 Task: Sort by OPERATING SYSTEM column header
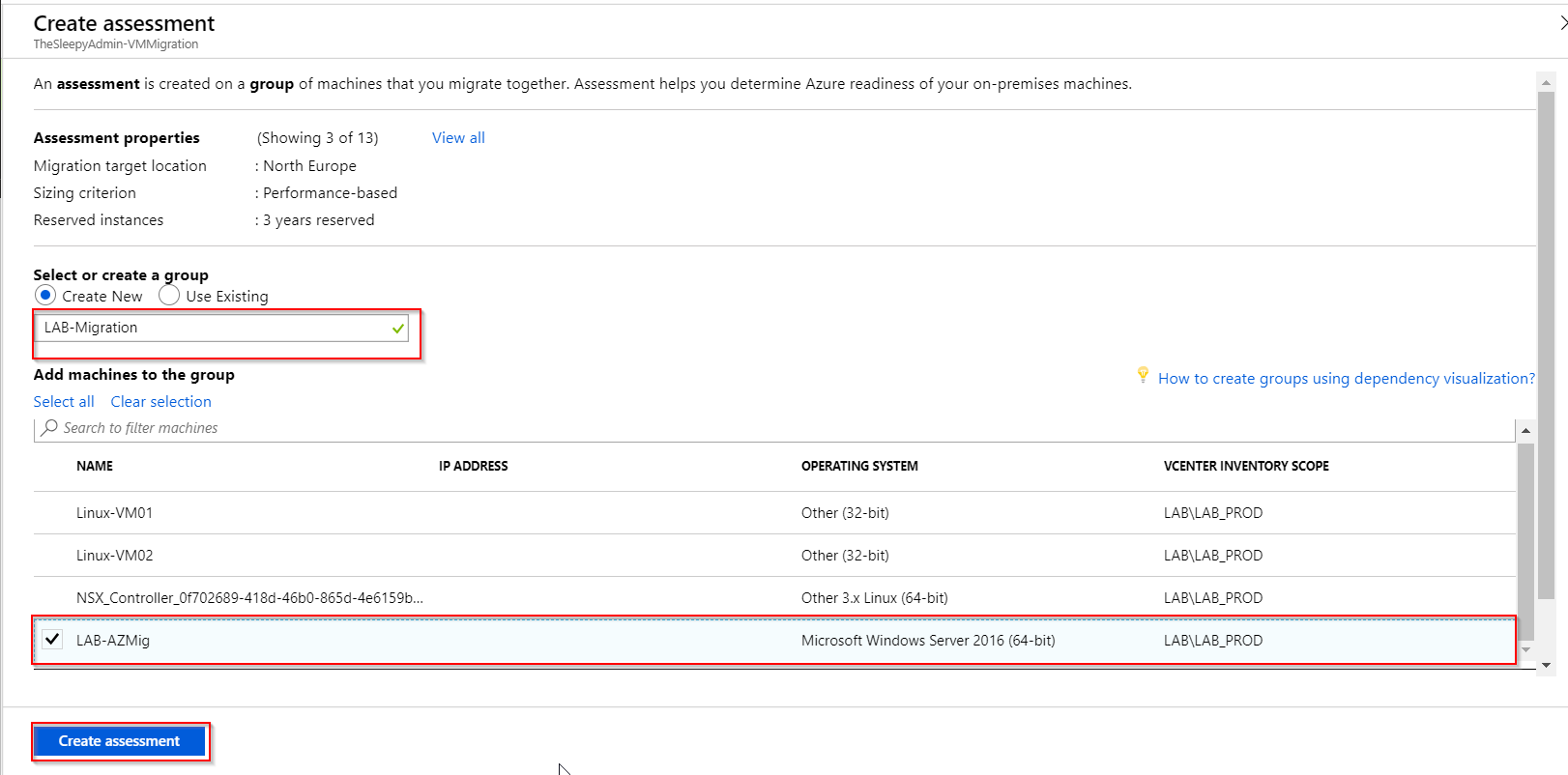[x=859, y=466]
